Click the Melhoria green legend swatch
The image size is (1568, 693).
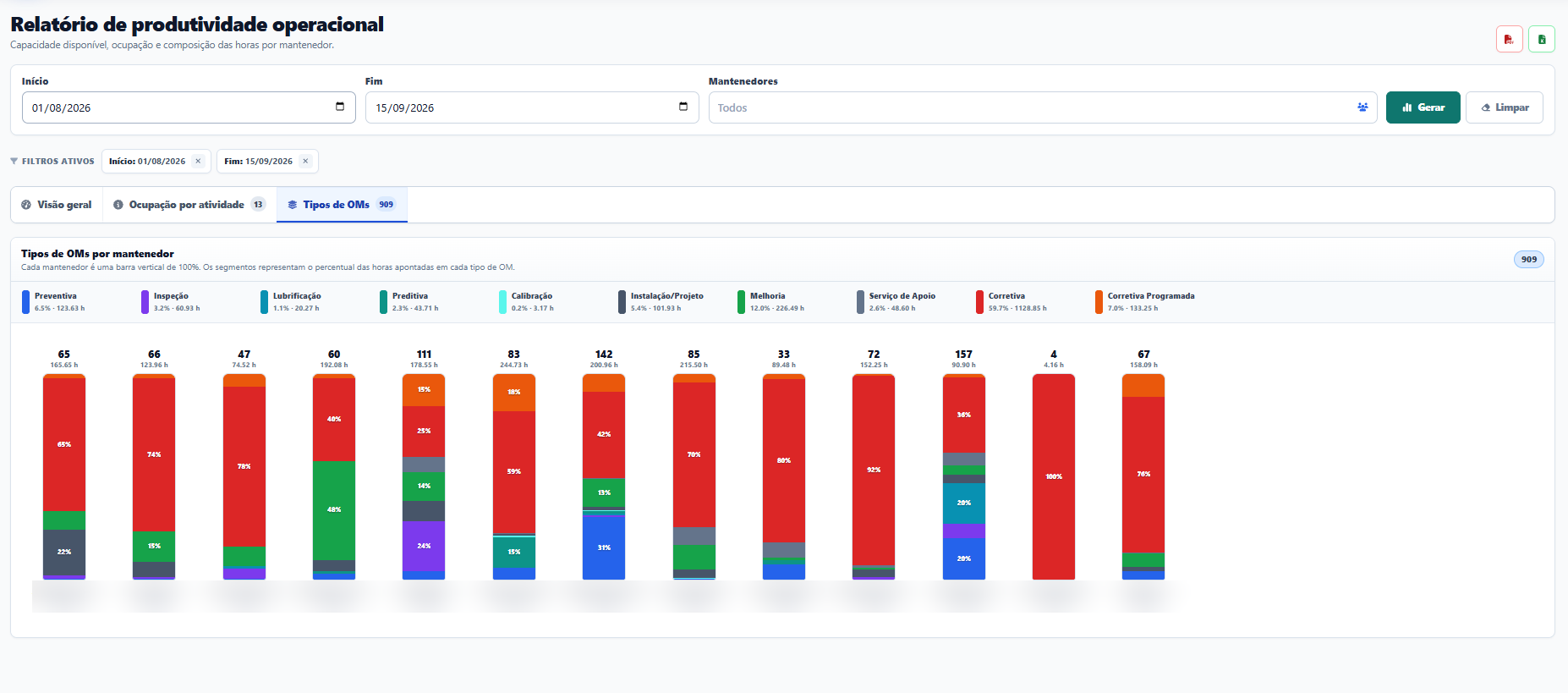tap(742, 302)
